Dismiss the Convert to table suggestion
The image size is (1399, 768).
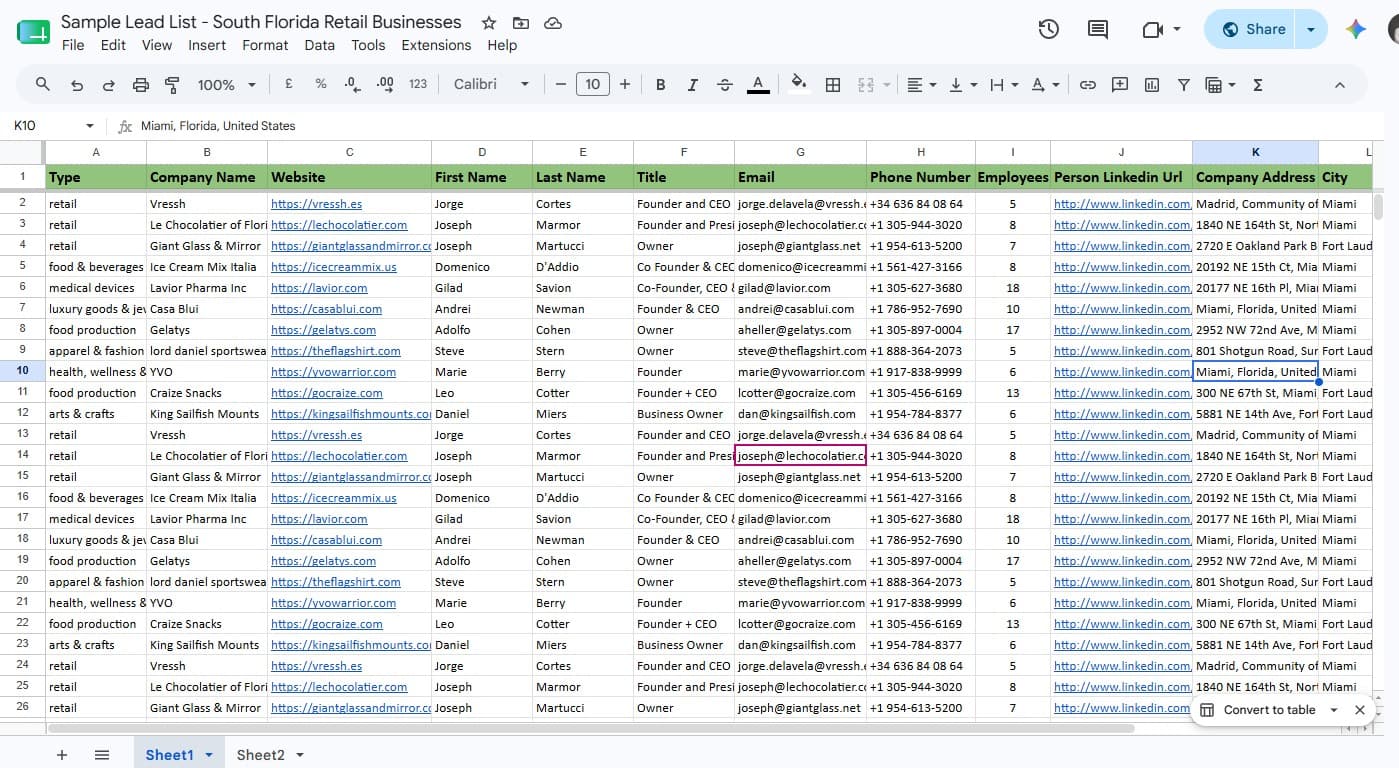(1360, 710)
